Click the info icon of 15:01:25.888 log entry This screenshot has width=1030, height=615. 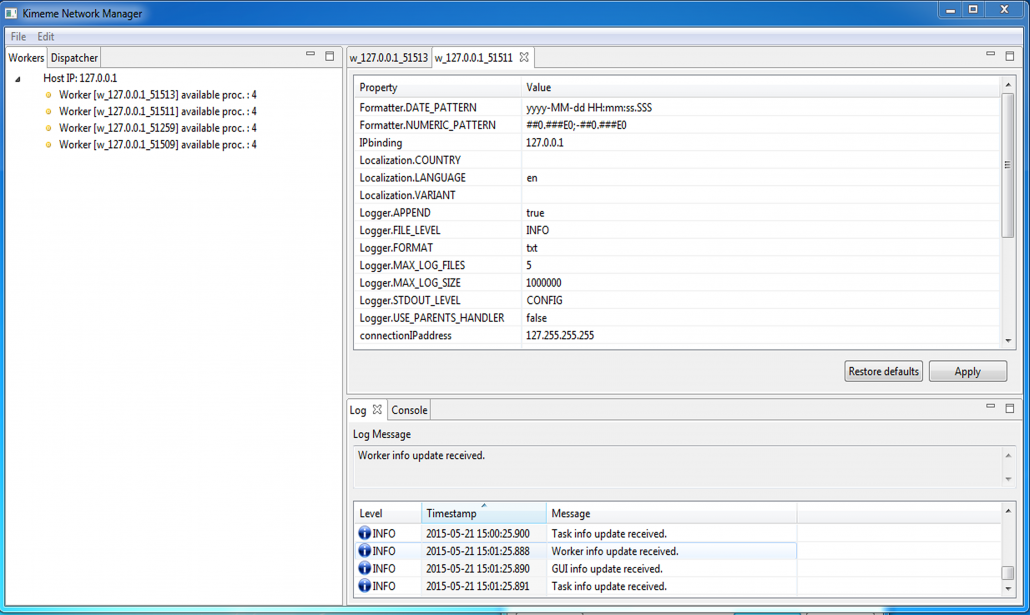coord(365,551)
